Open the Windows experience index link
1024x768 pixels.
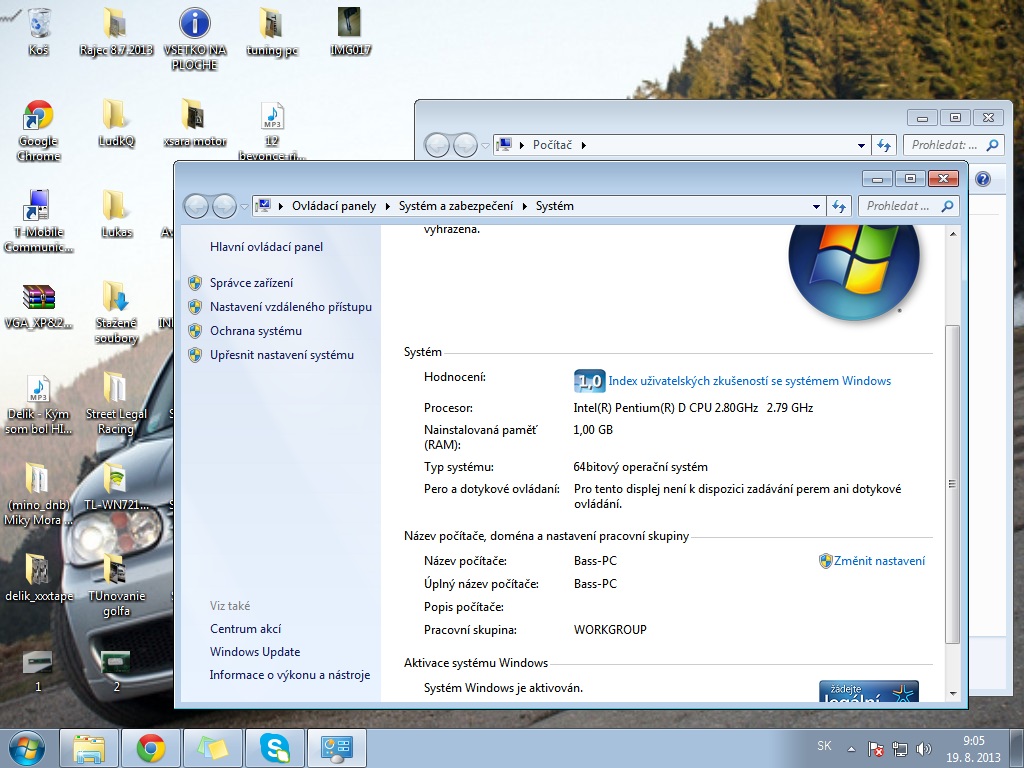[x=749, y=381]
